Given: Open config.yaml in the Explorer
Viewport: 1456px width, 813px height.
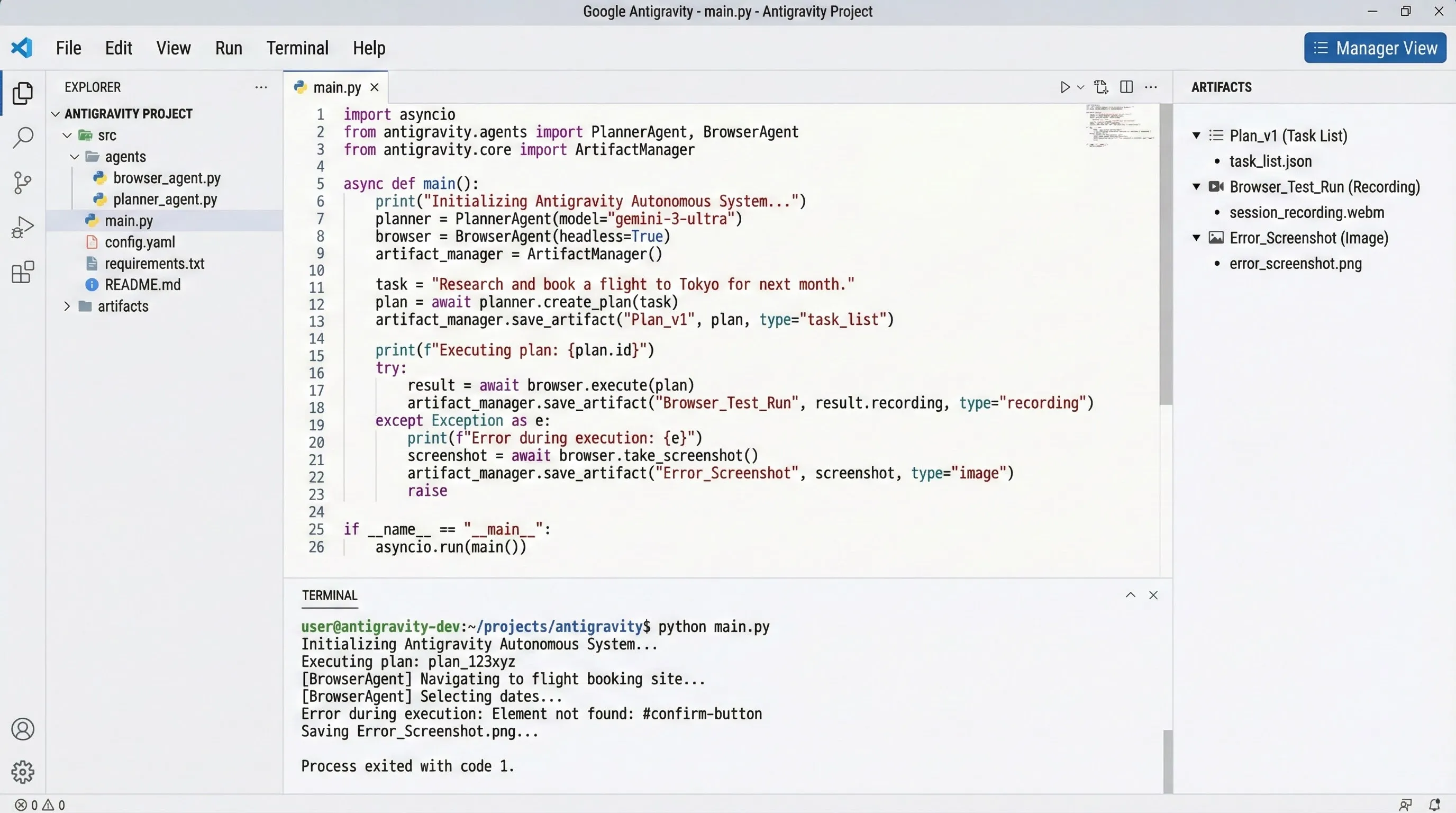Looking at the screenshot, I should (x=140, y=242).
